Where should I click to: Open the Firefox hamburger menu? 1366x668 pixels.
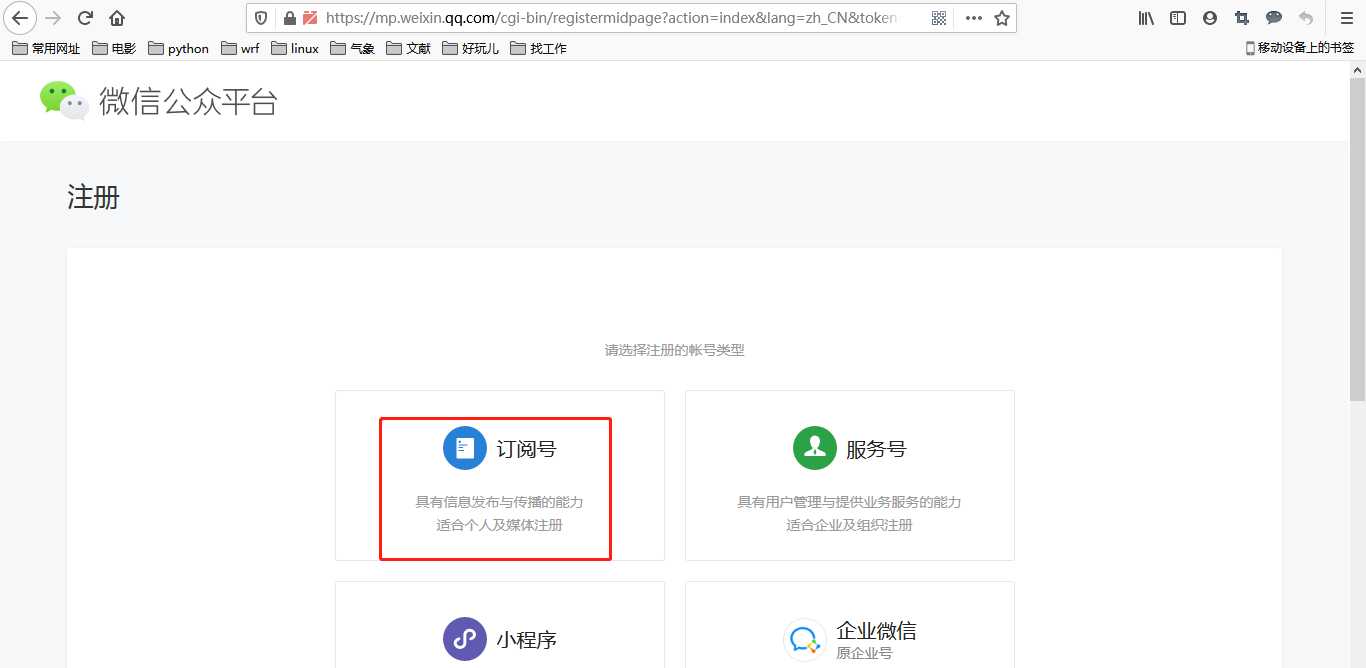pos(1346,18)
